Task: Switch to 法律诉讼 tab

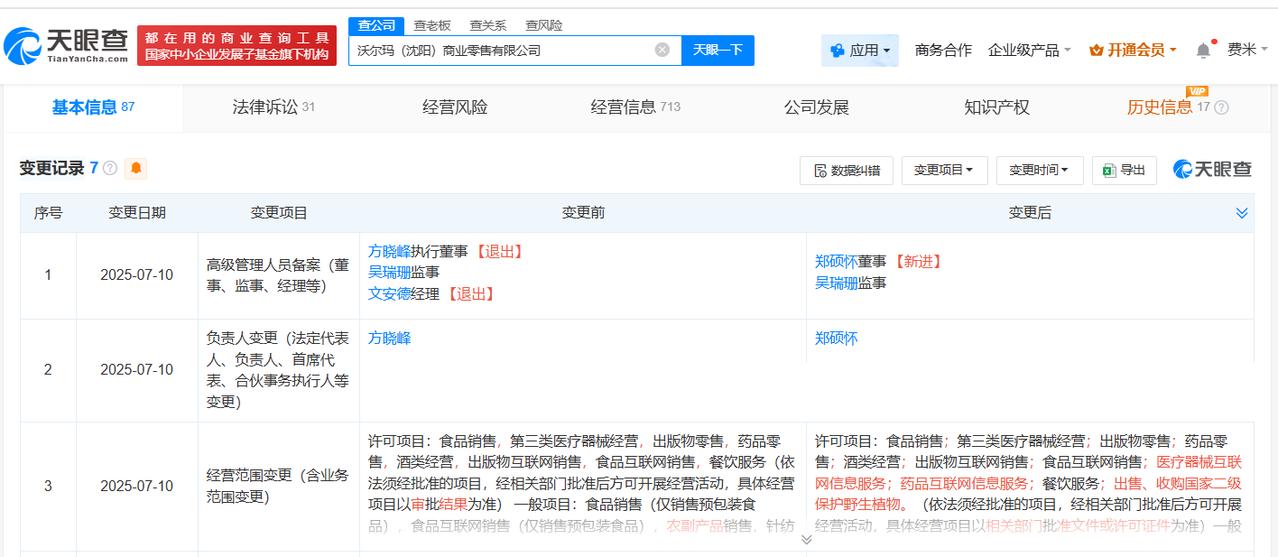Action: tap(274, 107)
